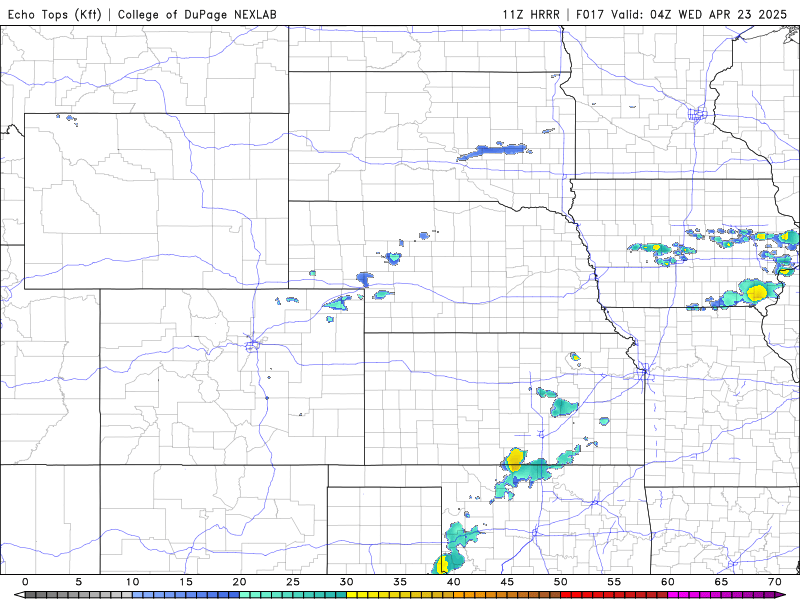Screen dimensions: 800x600
Task: Click the colorbar label "70"
Action: [x=774, y=582]
